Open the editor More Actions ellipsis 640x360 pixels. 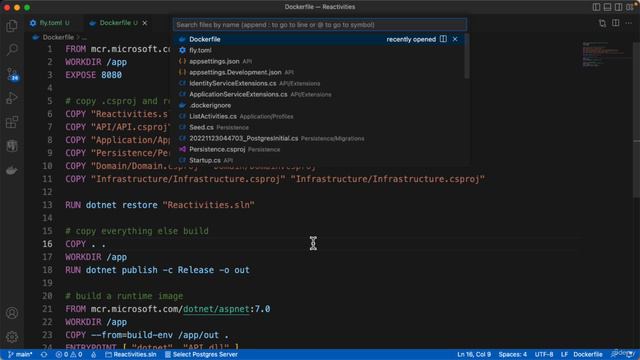pyautogui.click(x=629, y=23)
